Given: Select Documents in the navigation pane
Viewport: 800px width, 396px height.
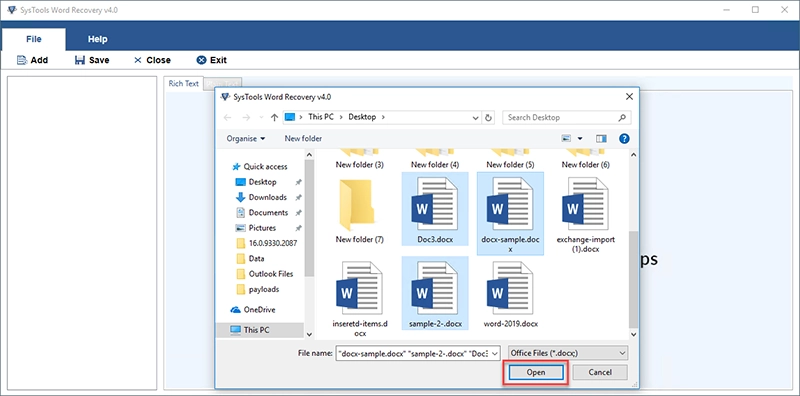Looking at the screenshot, I should [x=262, y=212].
